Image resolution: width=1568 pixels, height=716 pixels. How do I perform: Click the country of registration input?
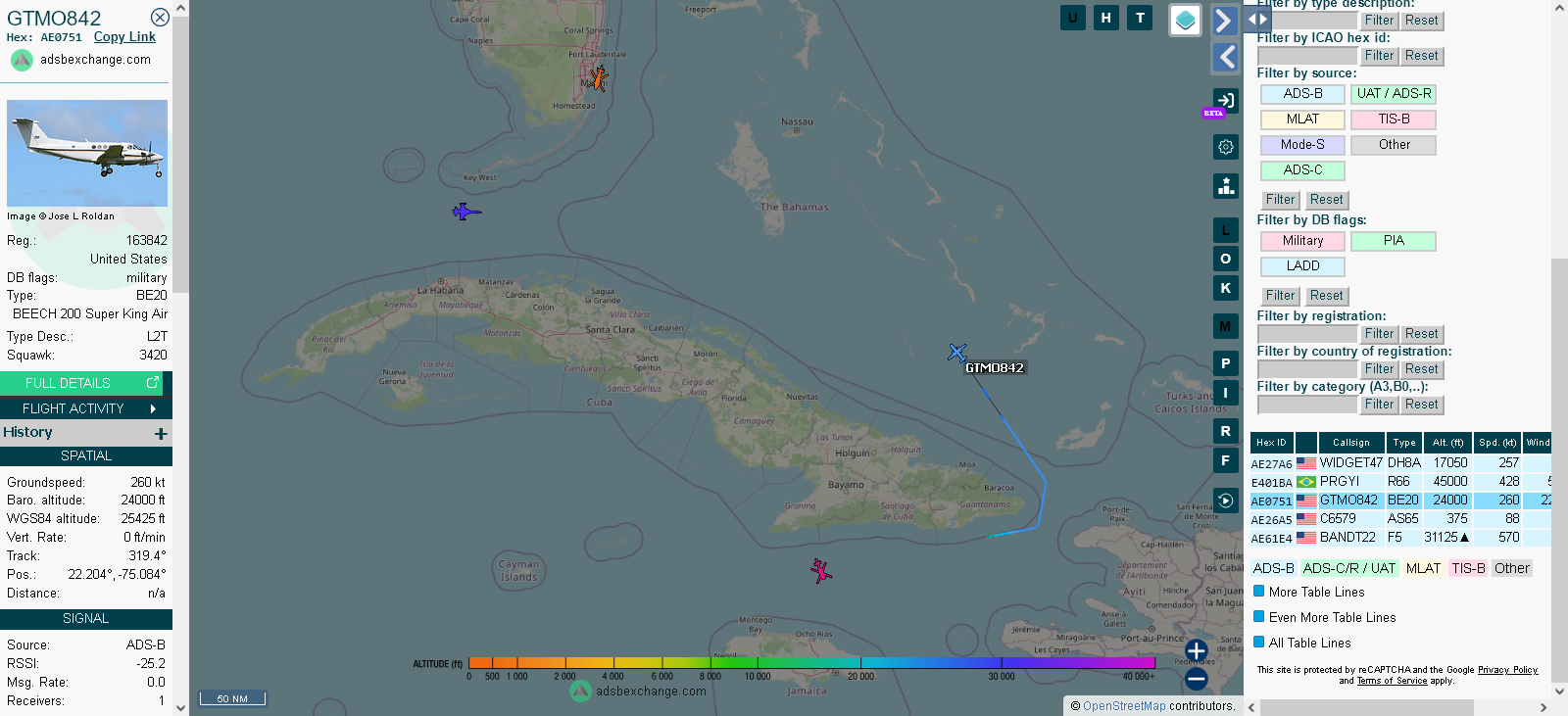click(1307, 369)
